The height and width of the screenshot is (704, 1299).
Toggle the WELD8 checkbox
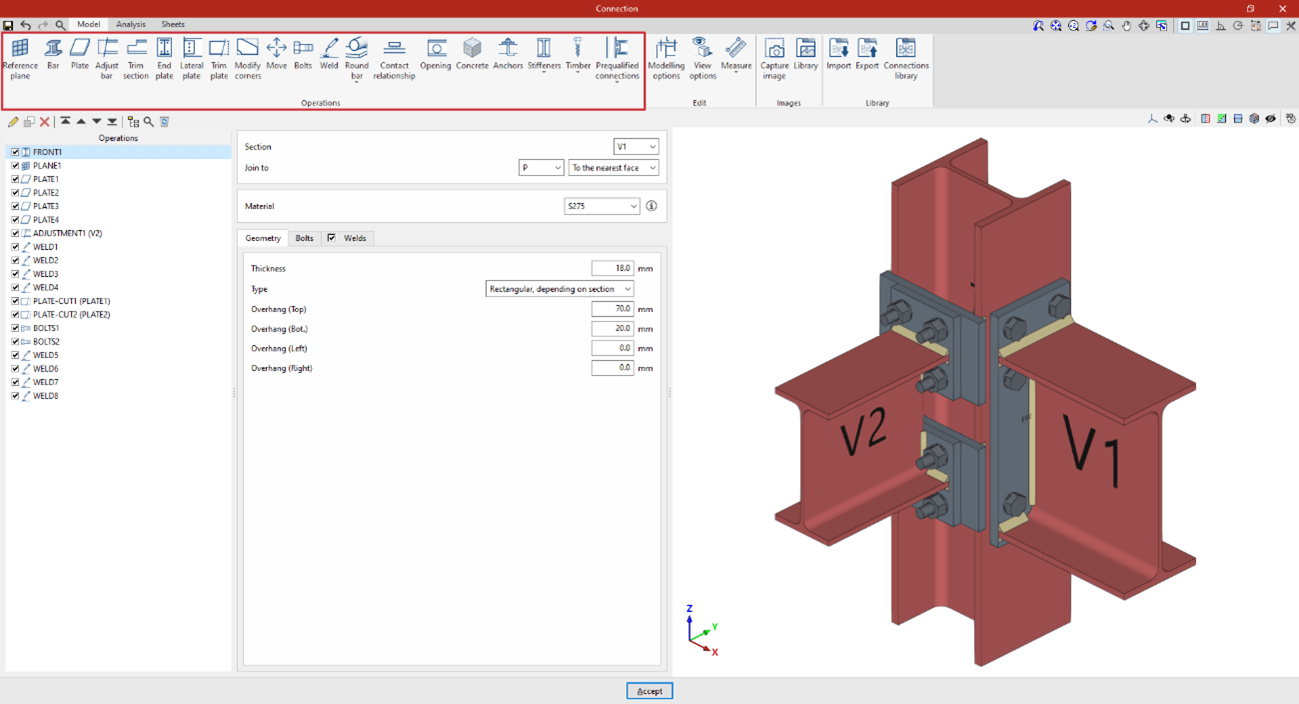15,396
